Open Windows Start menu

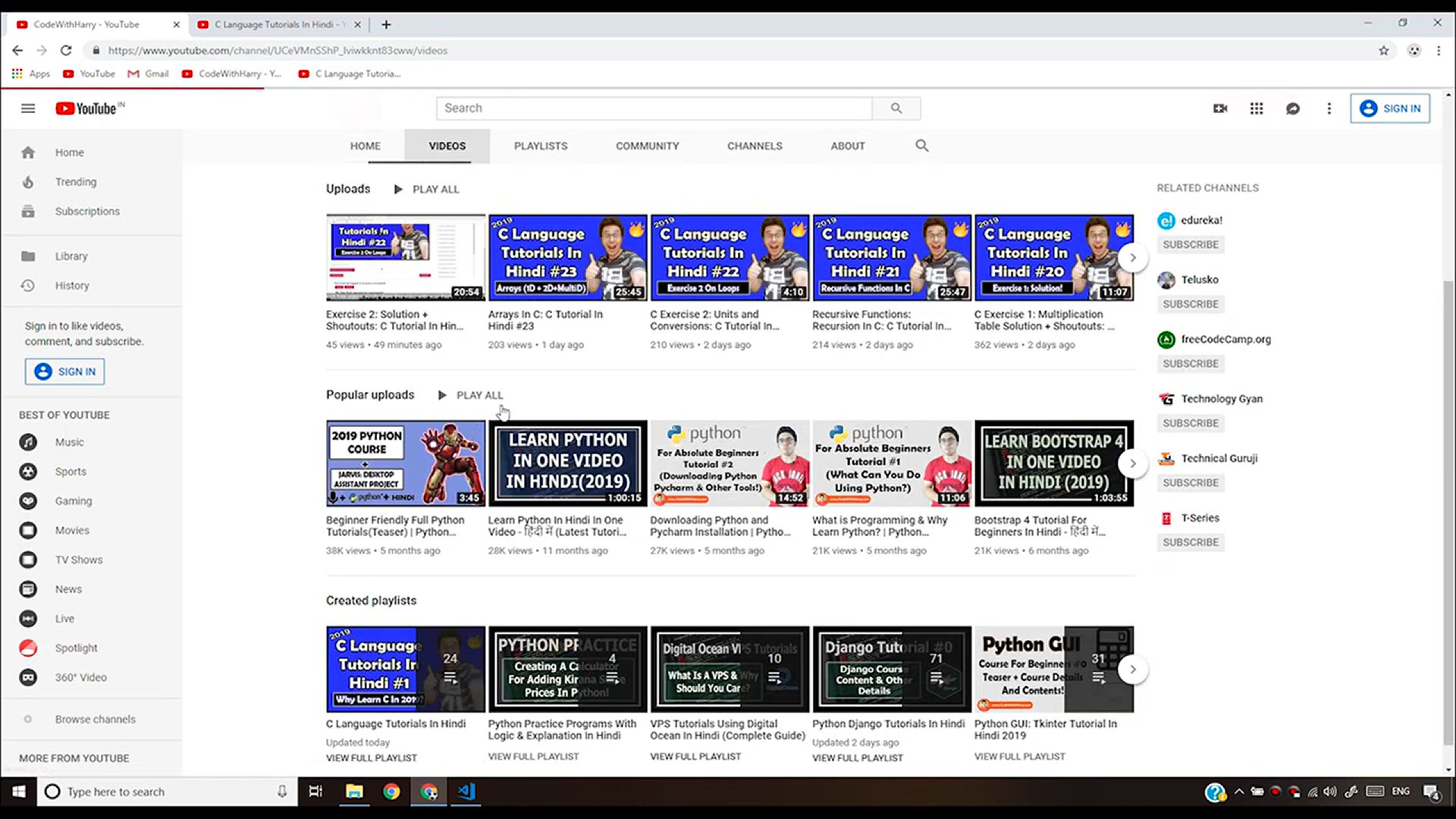coord(19,792)
